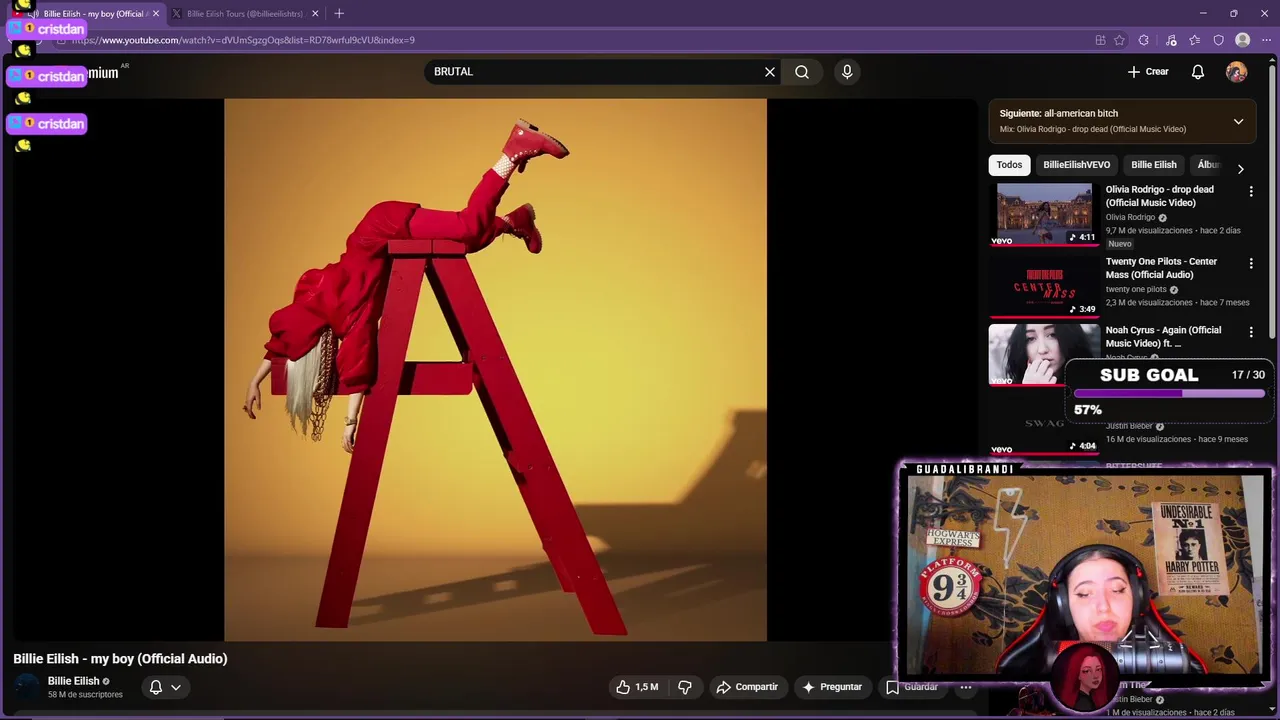Open the Preguntar AI assistant
Viewport: 1280px width, 720px height.
pyautogui.click(x=832, y=687)
